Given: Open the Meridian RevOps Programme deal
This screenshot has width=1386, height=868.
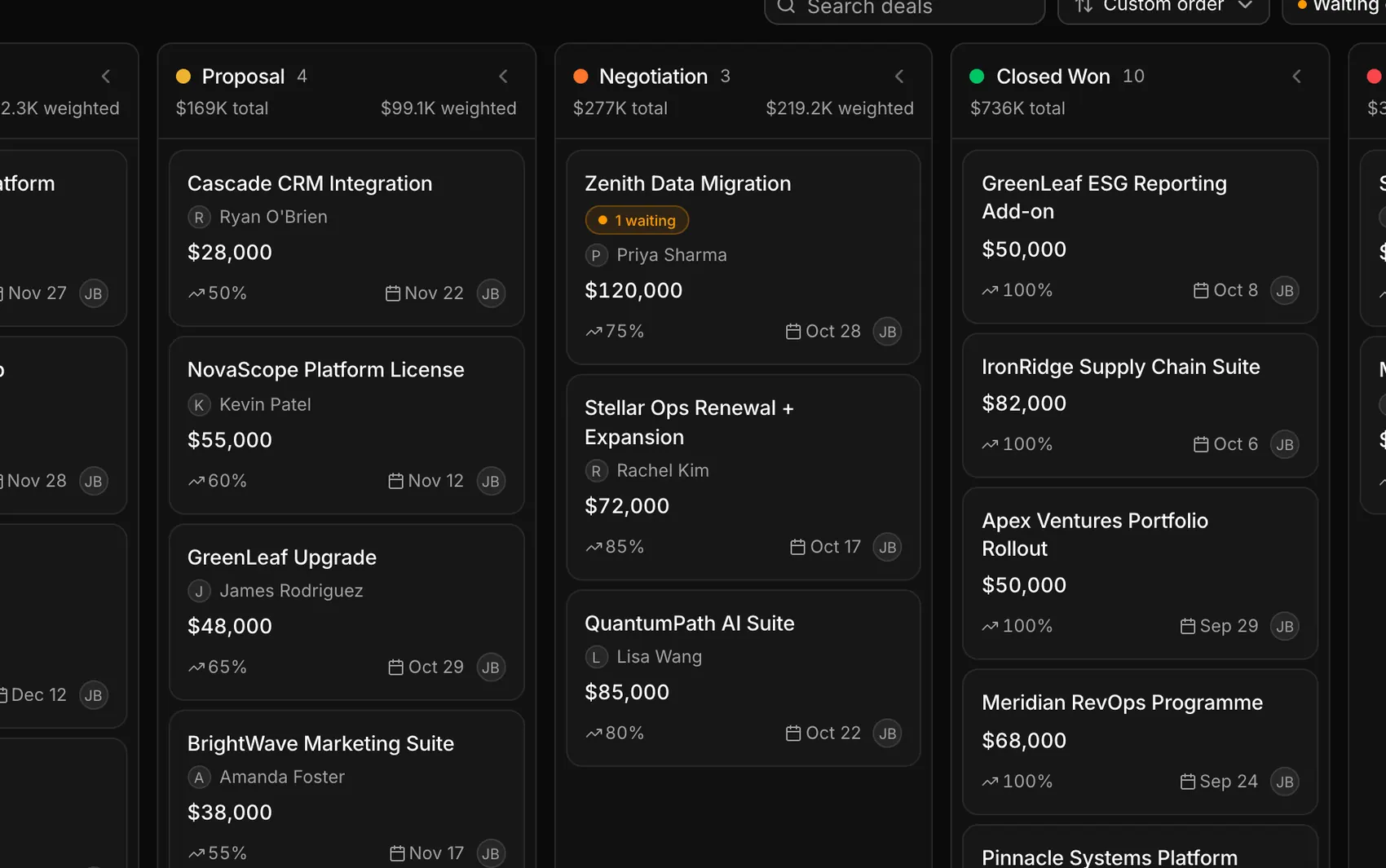Looking at the screenshot, I should [x=1140, y=742].
